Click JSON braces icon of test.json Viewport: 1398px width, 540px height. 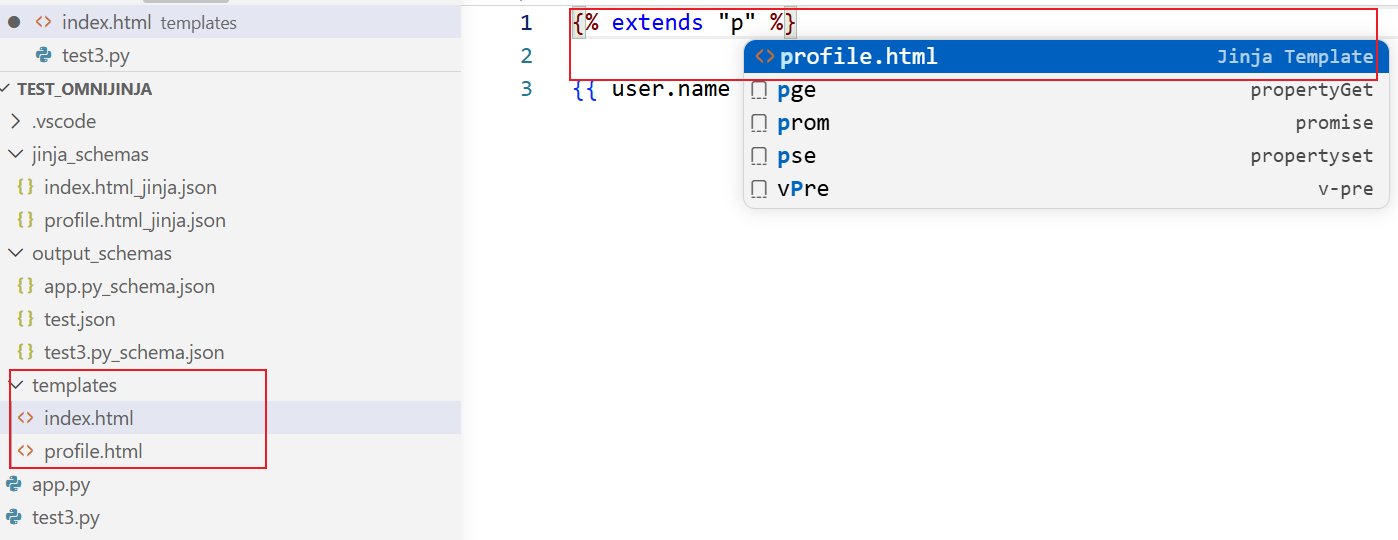click(x=26, y=319)
